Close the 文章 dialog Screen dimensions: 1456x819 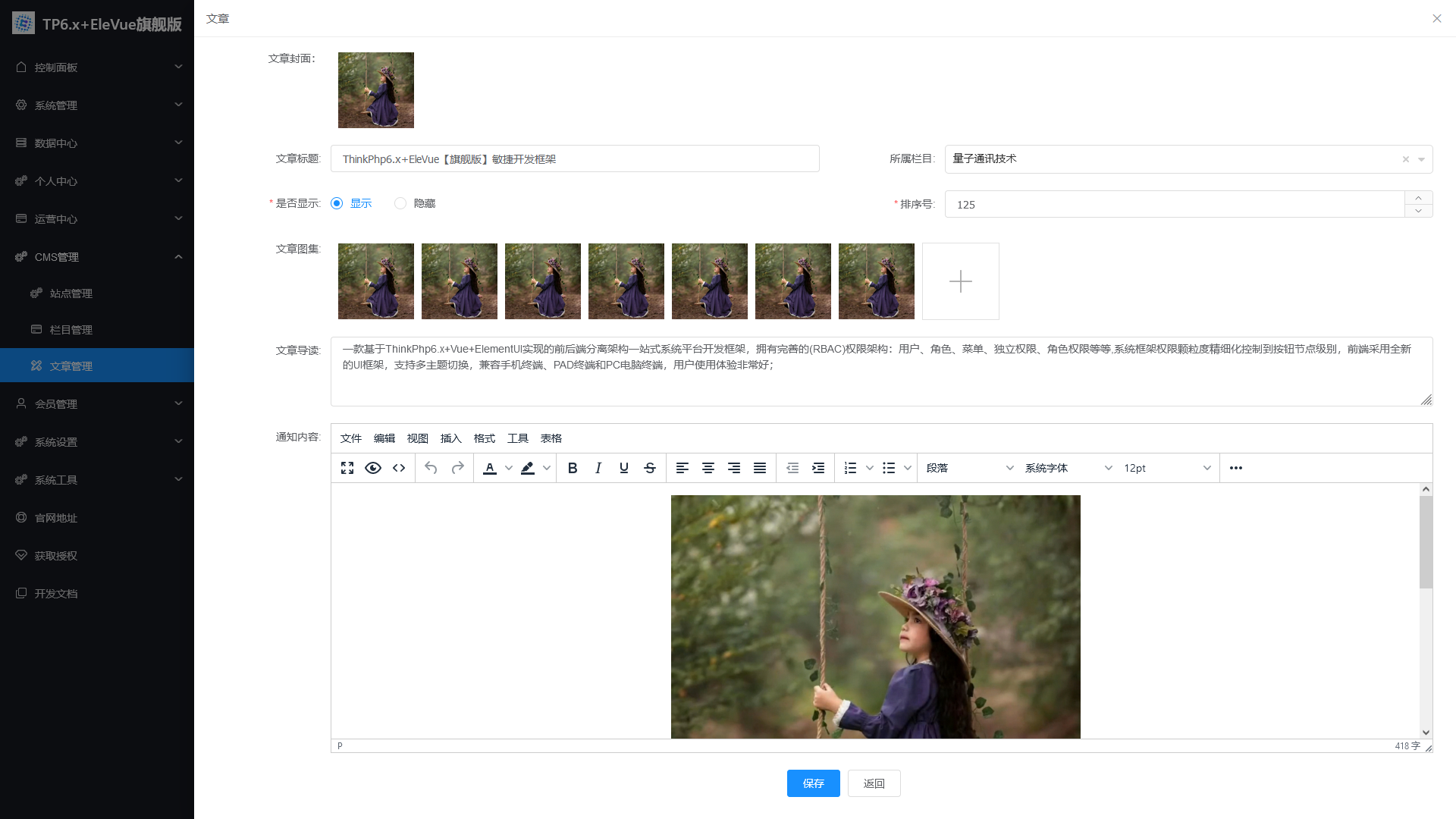(x=1437, y=18)
